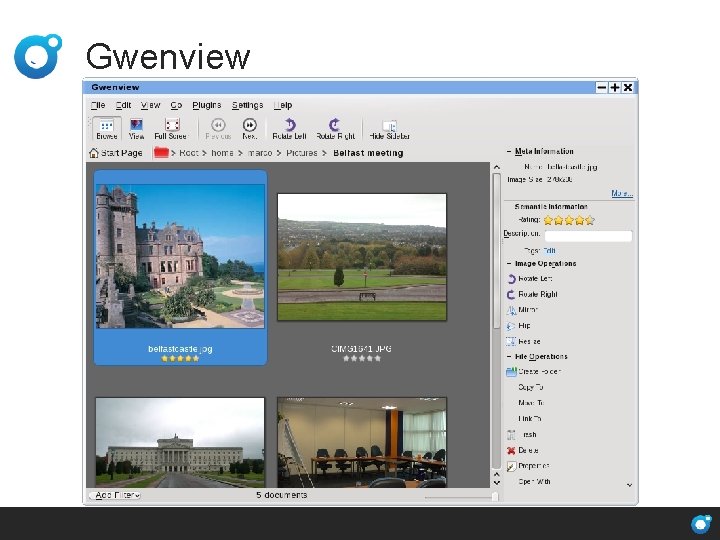Screen dimensions: 720x540
Task: Click Link To in File Operations
Action: [x=530, y=419]
